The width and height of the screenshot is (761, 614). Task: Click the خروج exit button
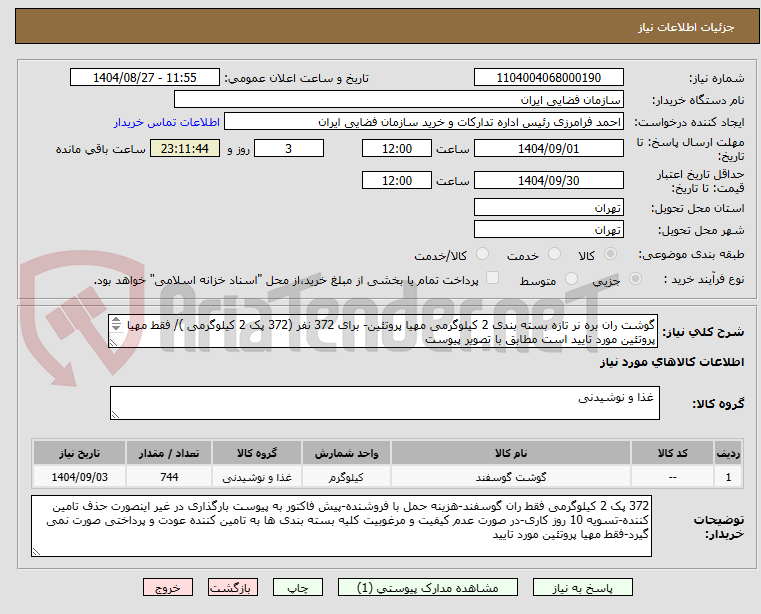[x=168, y=587]
